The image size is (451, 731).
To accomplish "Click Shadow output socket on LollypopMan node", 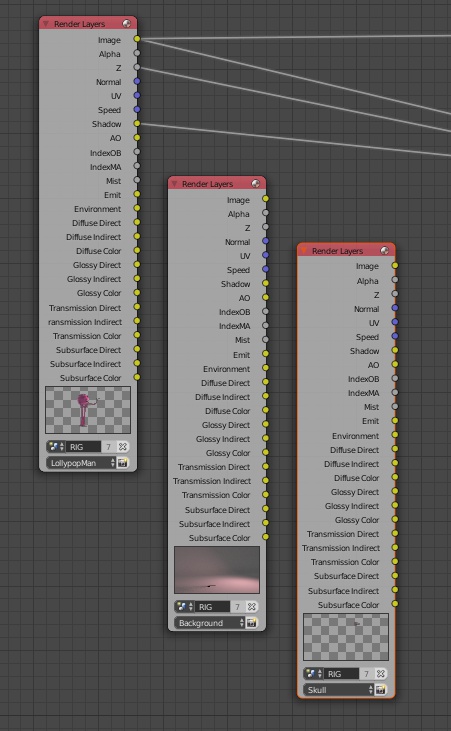I will pyautogui.click(x=137, y=123).
